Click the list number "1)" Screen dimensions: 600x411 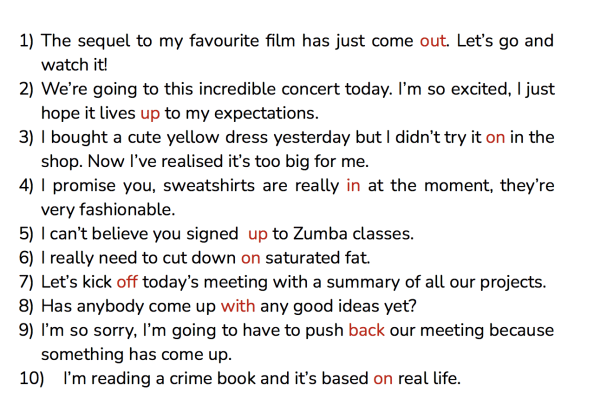coord(26,41)
